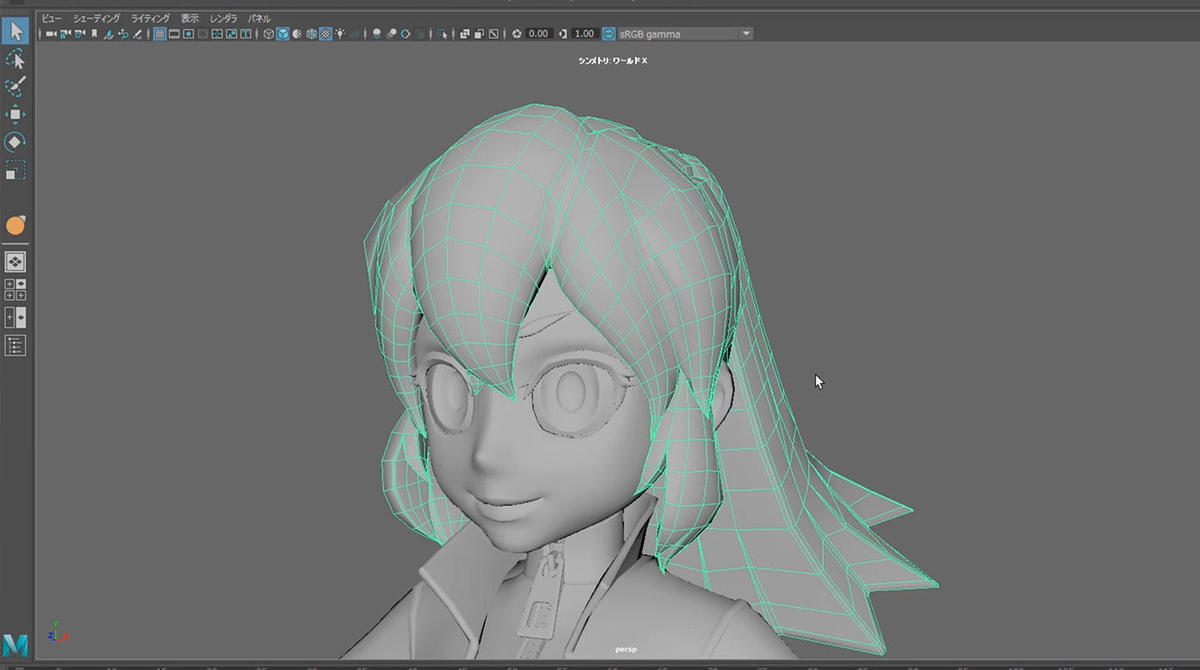Open the シェーディング menu
The width and height of the screenshot is (1200, 670).
(97, 18)
